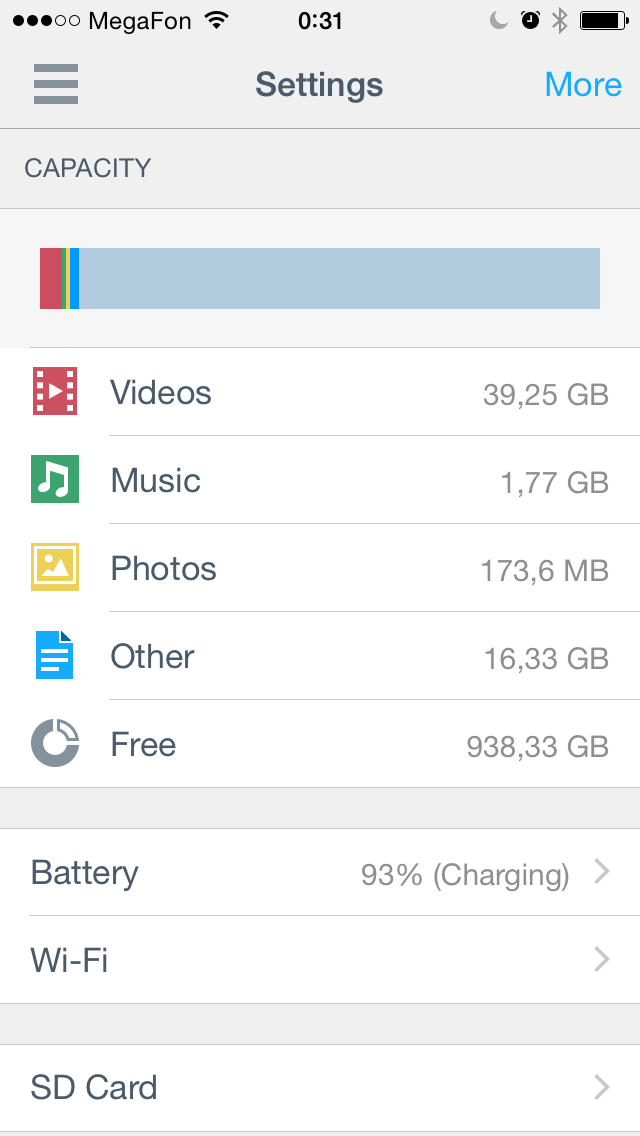The image size is (640, 1136).
Task: Tap the blue Other document icon
Action: click(55, 655)
